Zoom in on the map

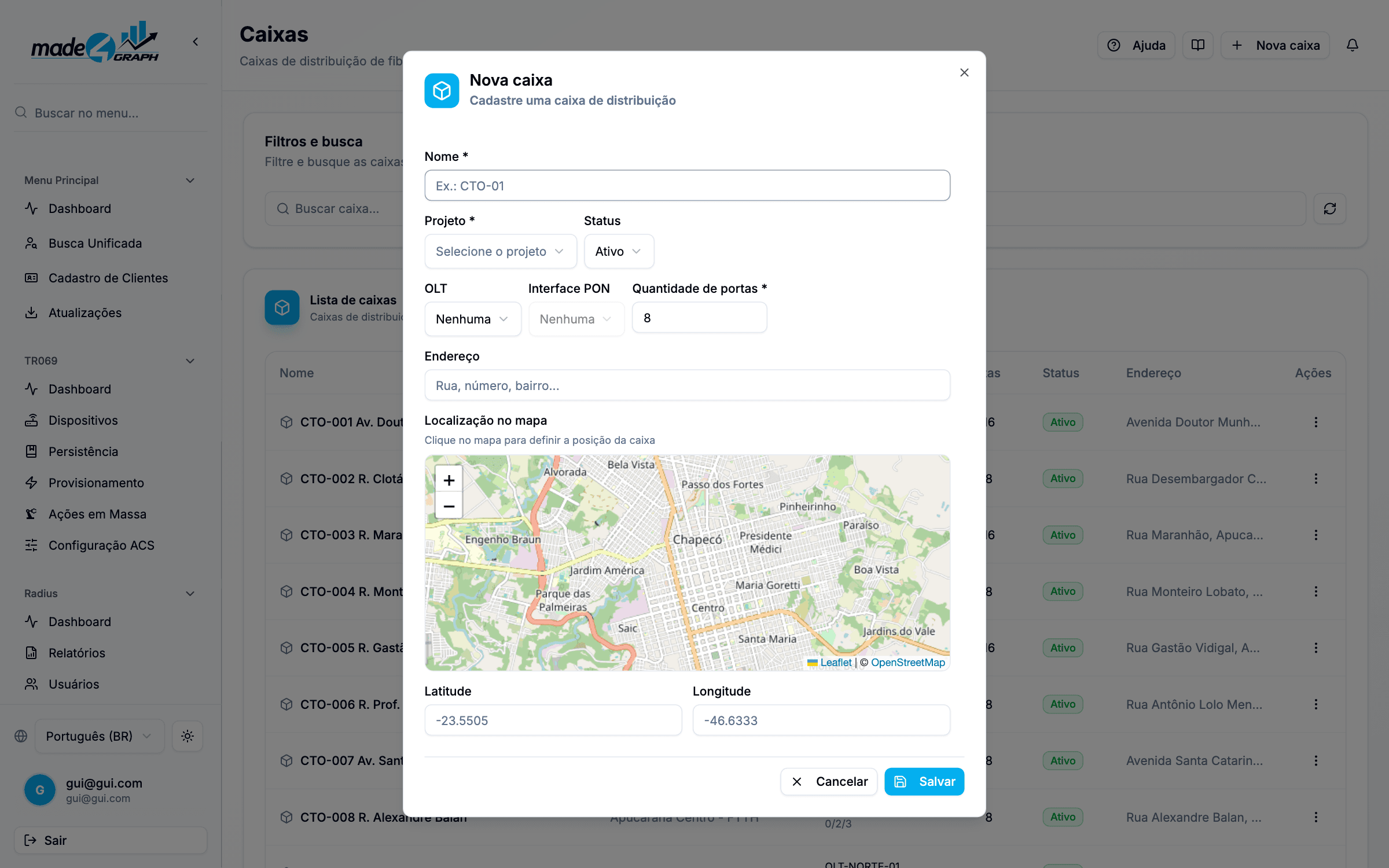(449, 480)
